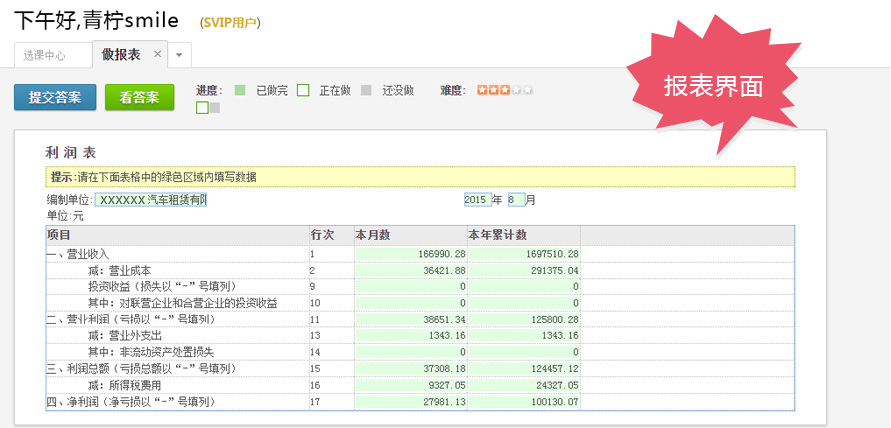Click the 本月数 column header
This screenshot has height=428, width=891.
(x=411, y=235)
